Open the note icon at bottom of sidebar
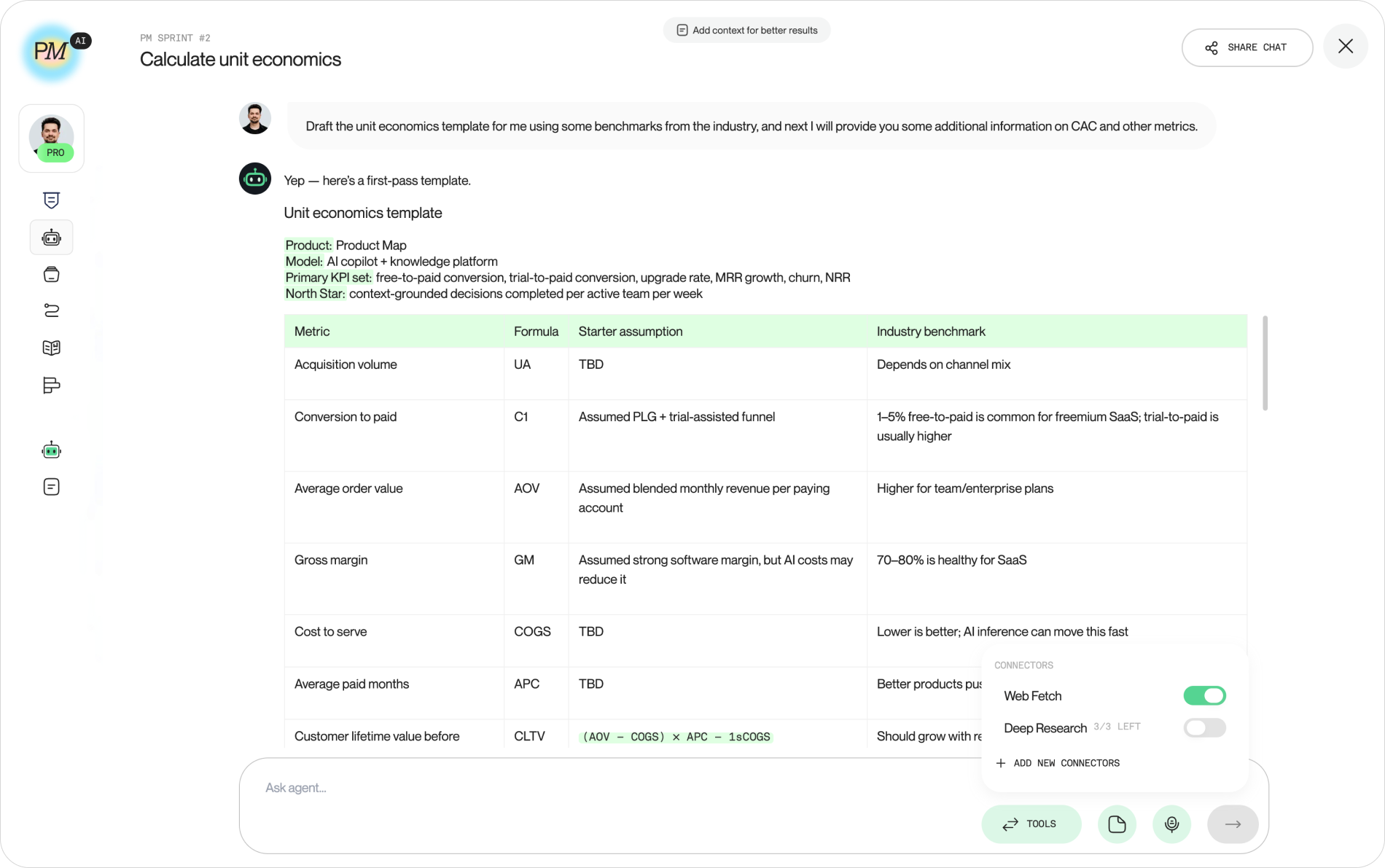 (51, 487)
